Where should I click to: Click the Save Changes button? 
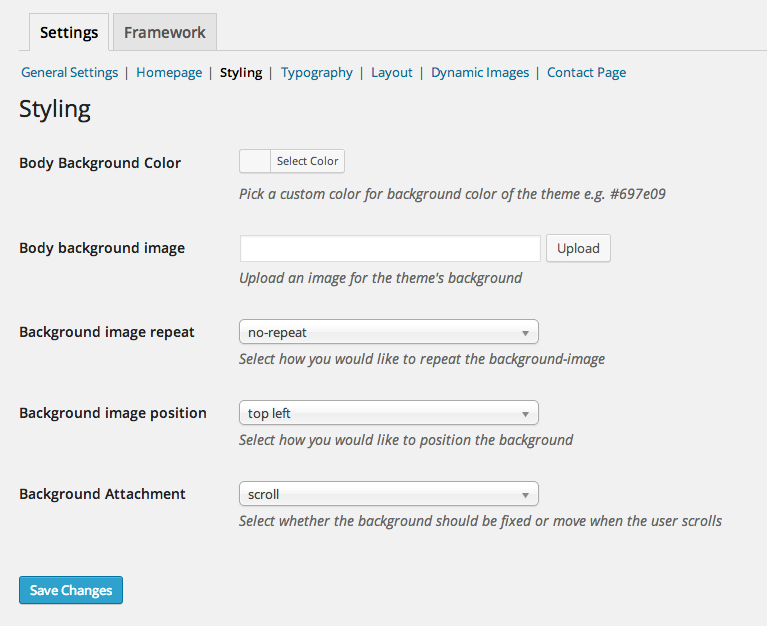pos(71,590)
